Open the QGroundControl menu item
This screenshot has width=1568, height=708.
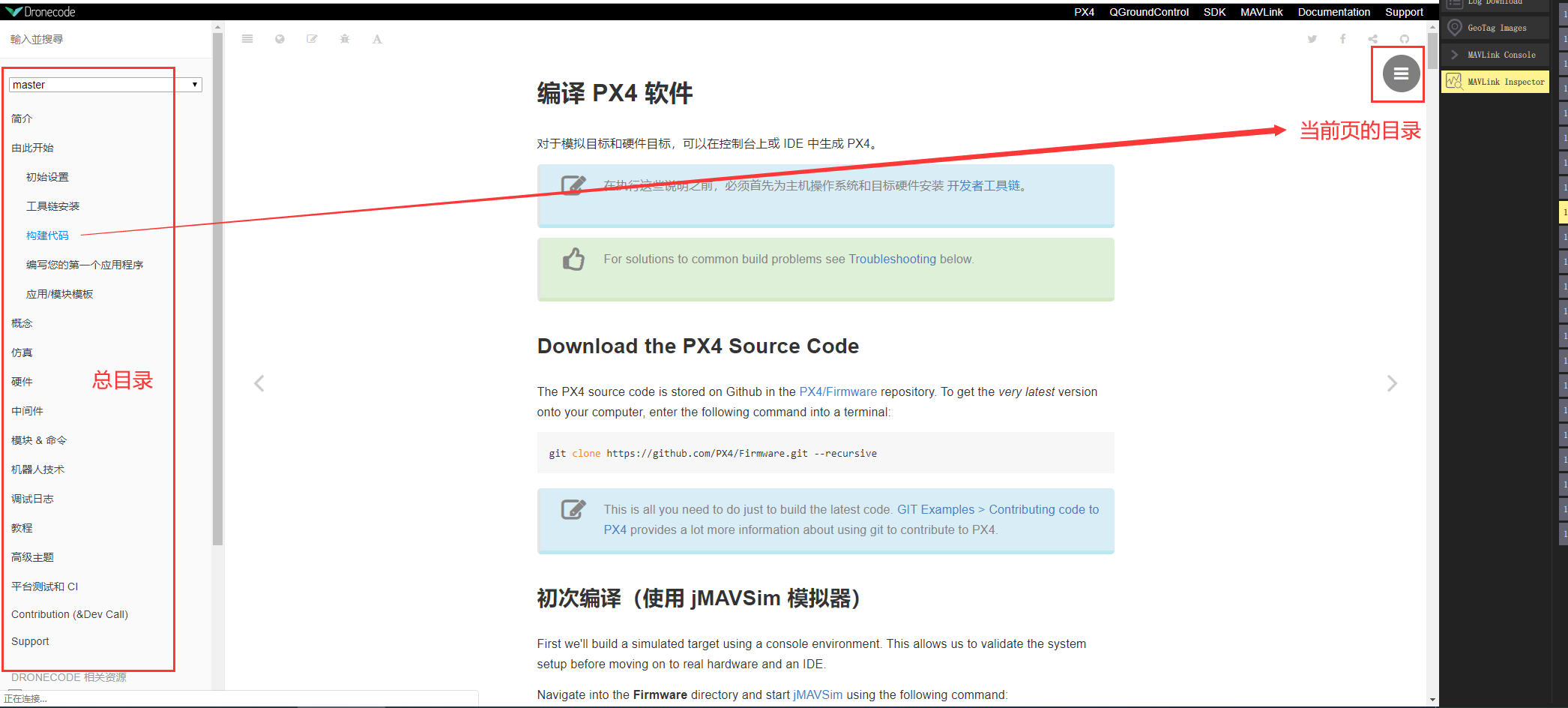coord(1149,12)
